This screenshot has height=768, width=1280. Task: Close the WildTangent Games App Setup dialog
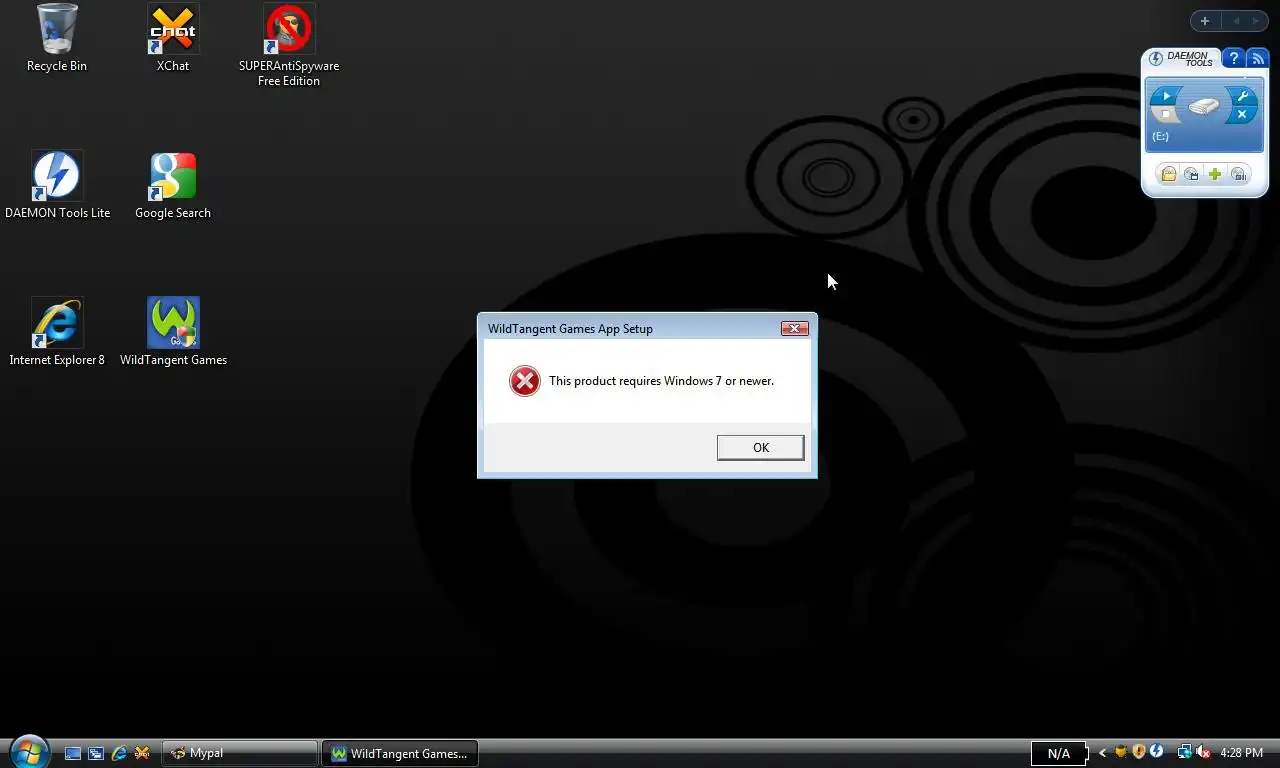(x=794, y=328)
